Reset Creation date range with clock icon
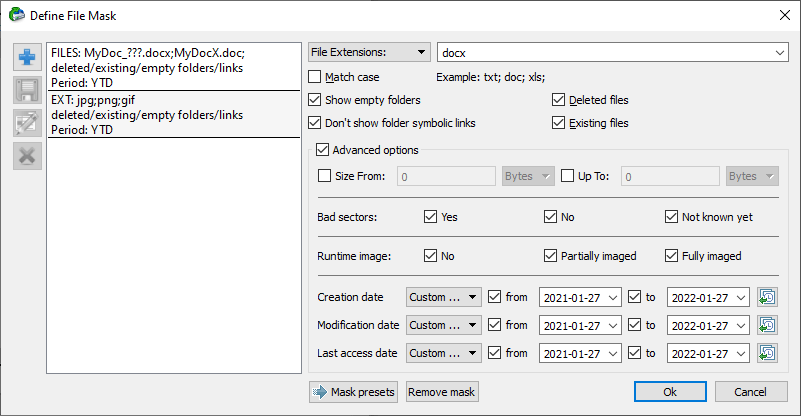Image resolution: width=801 pixels, height=416 pixels. [767, 297]
